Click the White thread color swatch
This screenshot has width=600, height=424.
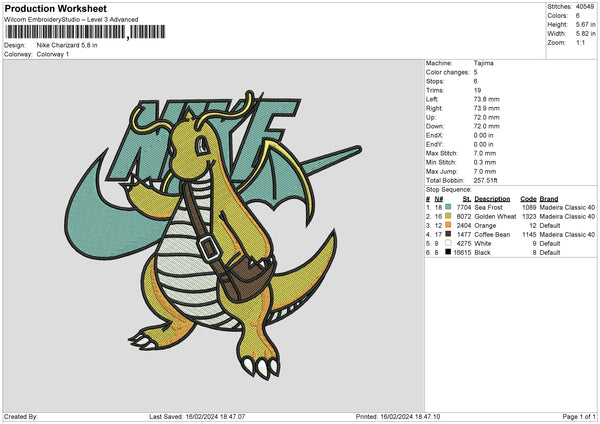(x=448, y=243)
